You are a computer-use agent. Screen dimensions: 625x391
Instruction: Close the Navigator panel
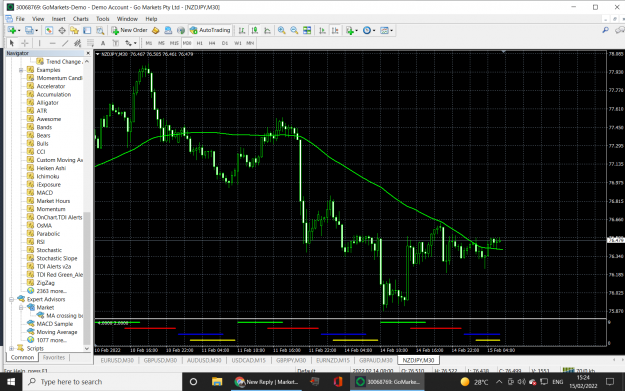pyautogui.click(x=88, y=53)
